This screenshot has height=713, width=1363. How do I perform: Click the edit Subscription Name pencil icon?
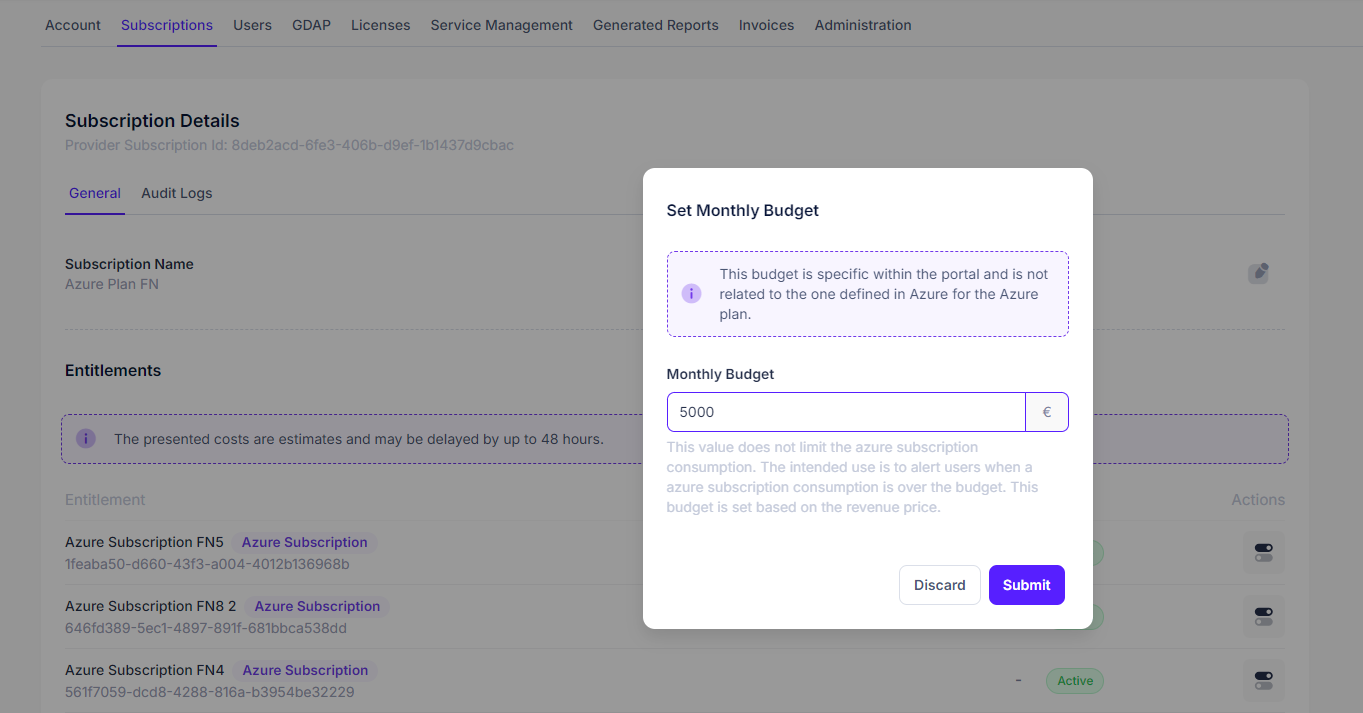(1258, 273)
